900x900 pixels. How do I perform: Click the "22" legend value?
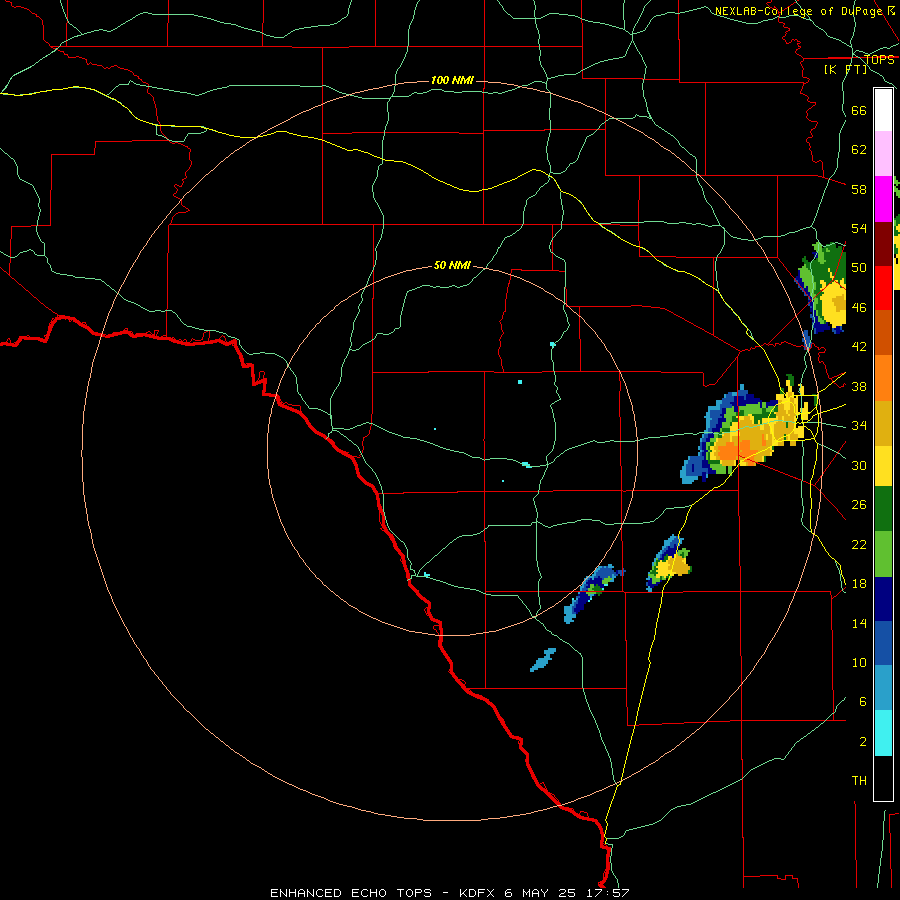tap(859, 544)
